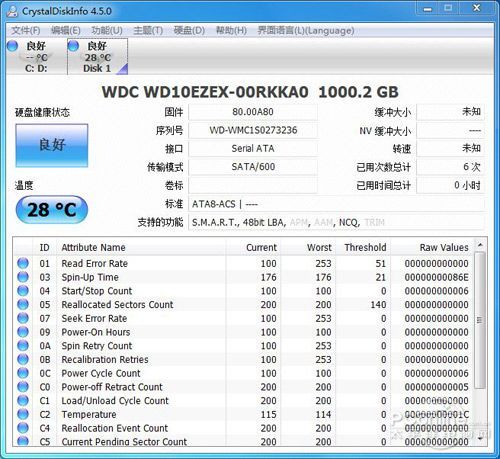Click the 已用次数总计 value 6 次
This screenshot has height=459, width=500.
450,167
